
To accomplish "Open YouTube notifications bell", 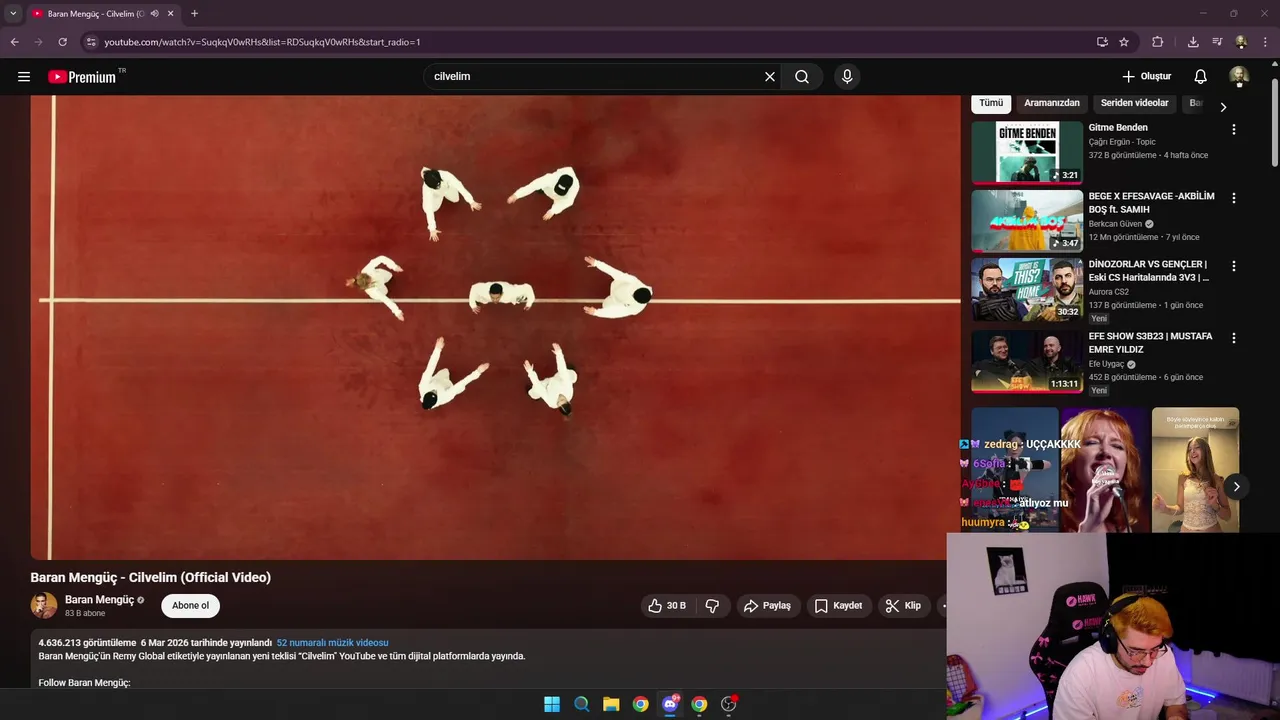I will tap(1201, 77).
